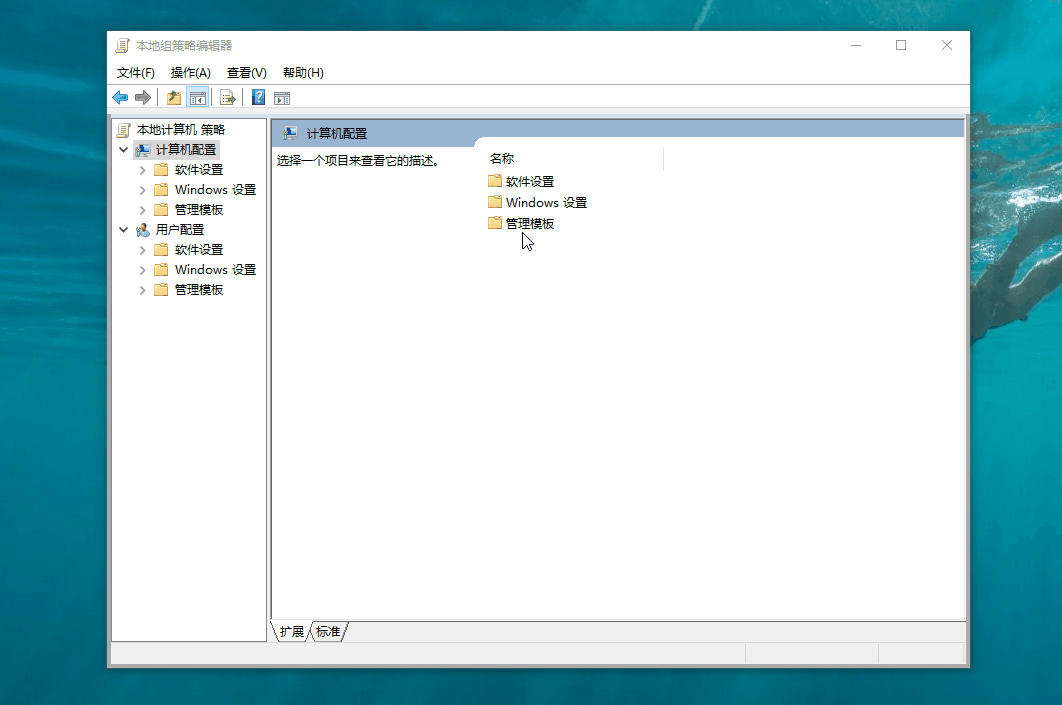The image size is (1062, 705).
Task: Open the 文件(F) menu
Action: [x=136, y=73]
